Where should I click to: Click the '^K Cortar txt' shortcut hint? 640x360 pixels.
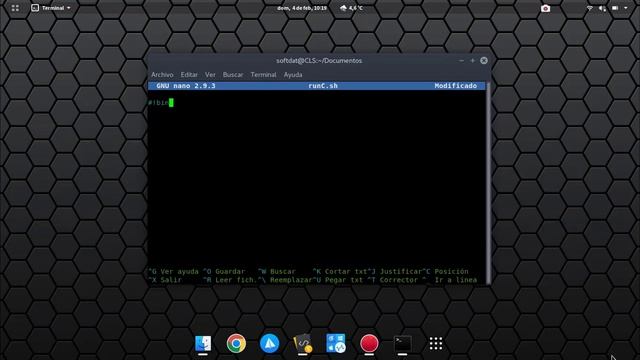click(x=340, y=271)
